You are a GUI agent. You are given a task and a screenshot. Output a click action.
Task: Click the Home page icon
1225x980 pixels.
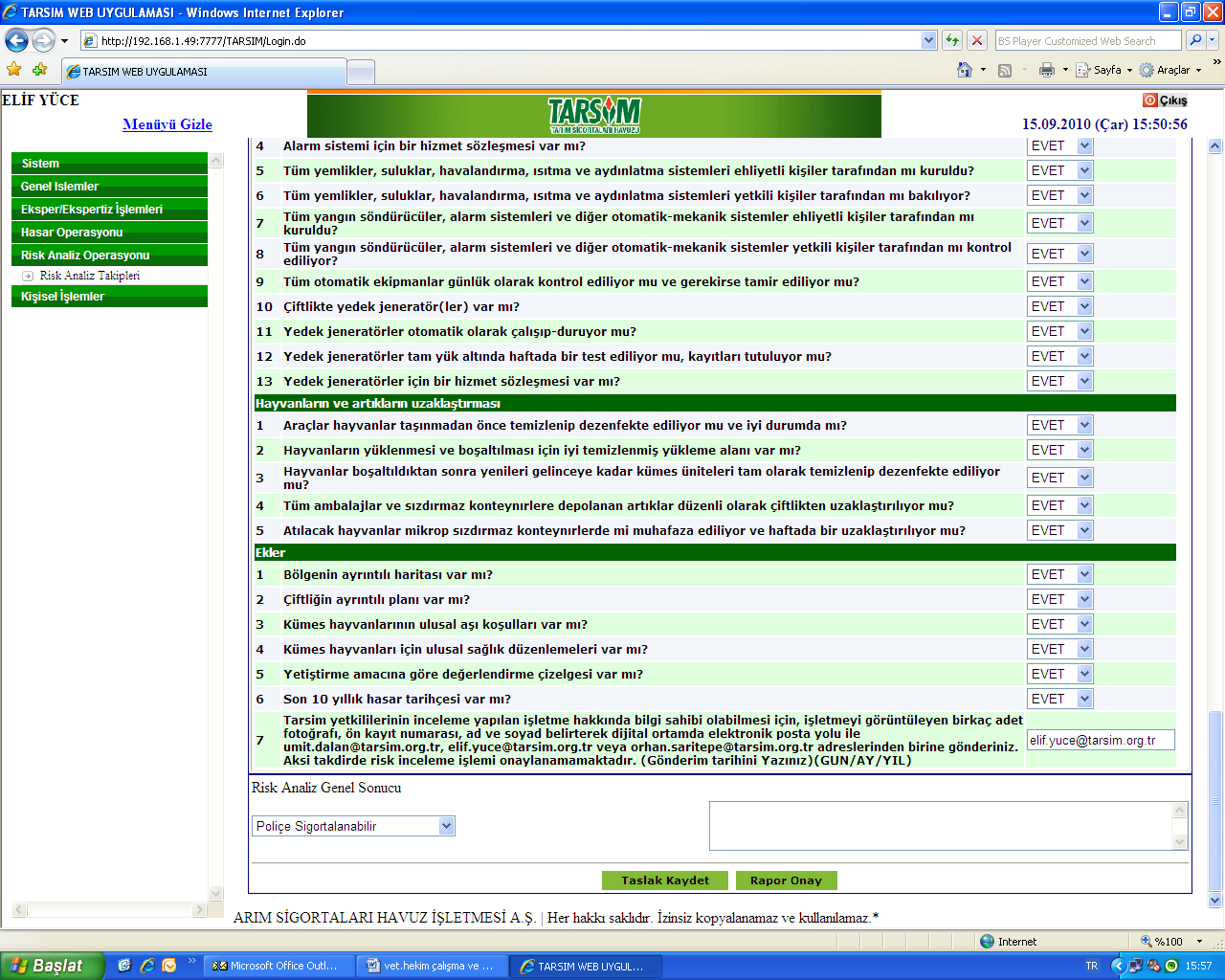point(965,70)
